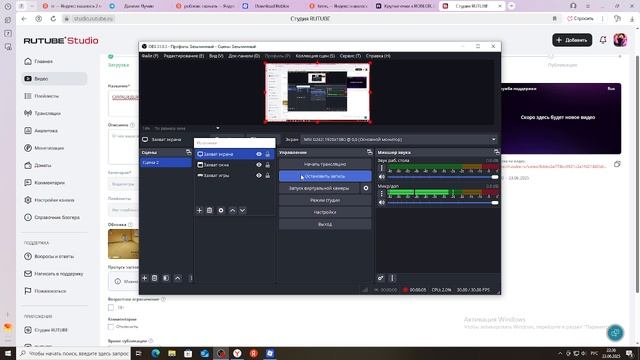
Task: Open the Вид menu in OBS
Action: coord(216,56)
